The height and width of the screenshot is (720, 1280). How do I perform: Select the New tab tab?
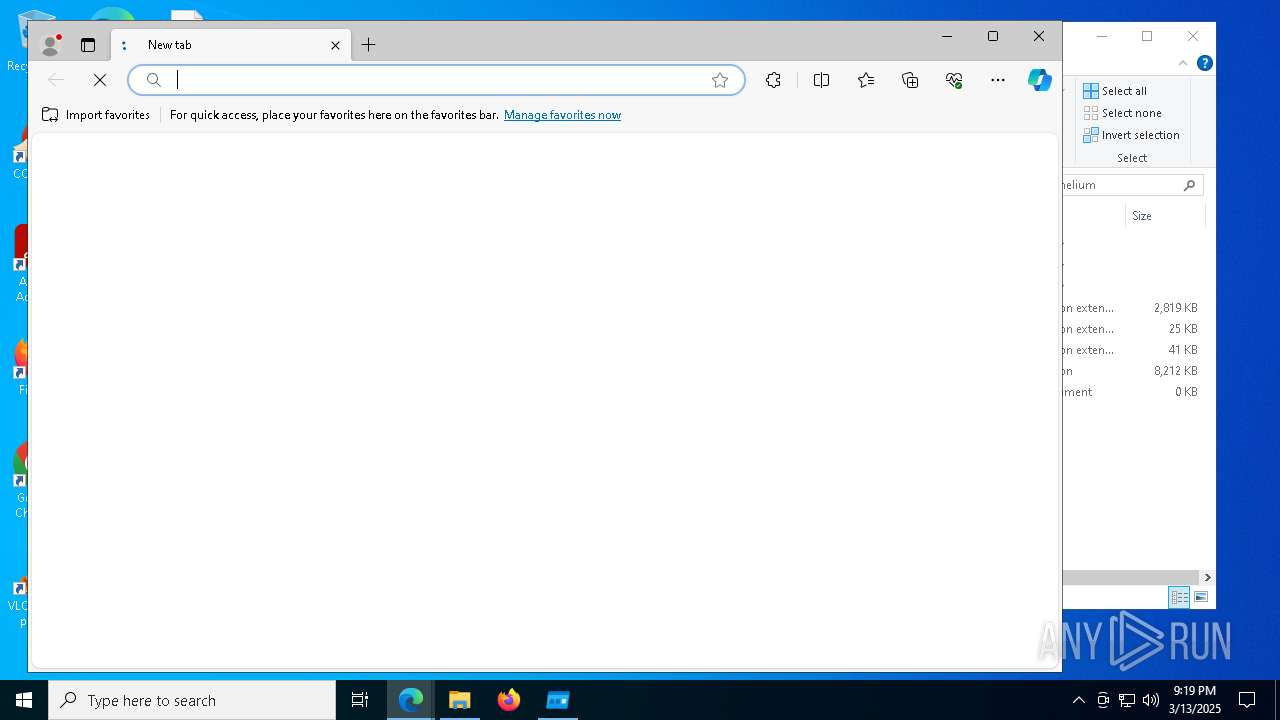(231, 45)
